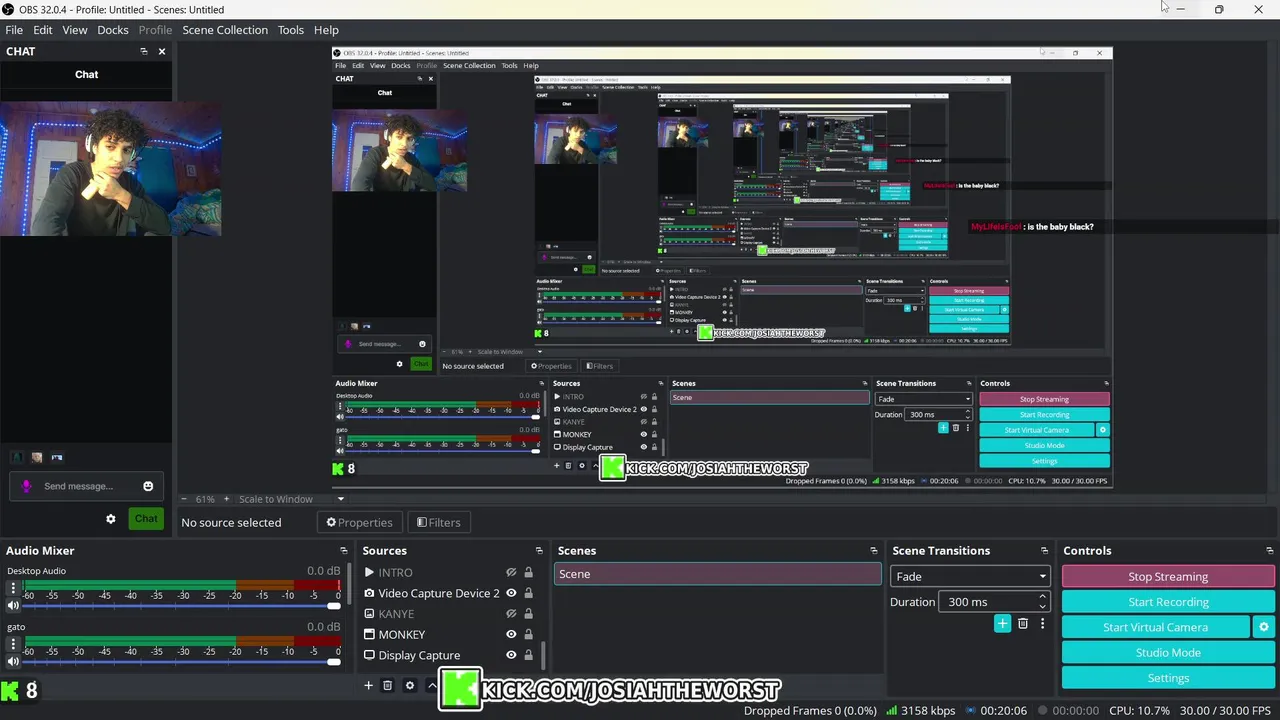Close the CHAT dock
Viewport: 1280px width, 720px height.
coord(162,51)
